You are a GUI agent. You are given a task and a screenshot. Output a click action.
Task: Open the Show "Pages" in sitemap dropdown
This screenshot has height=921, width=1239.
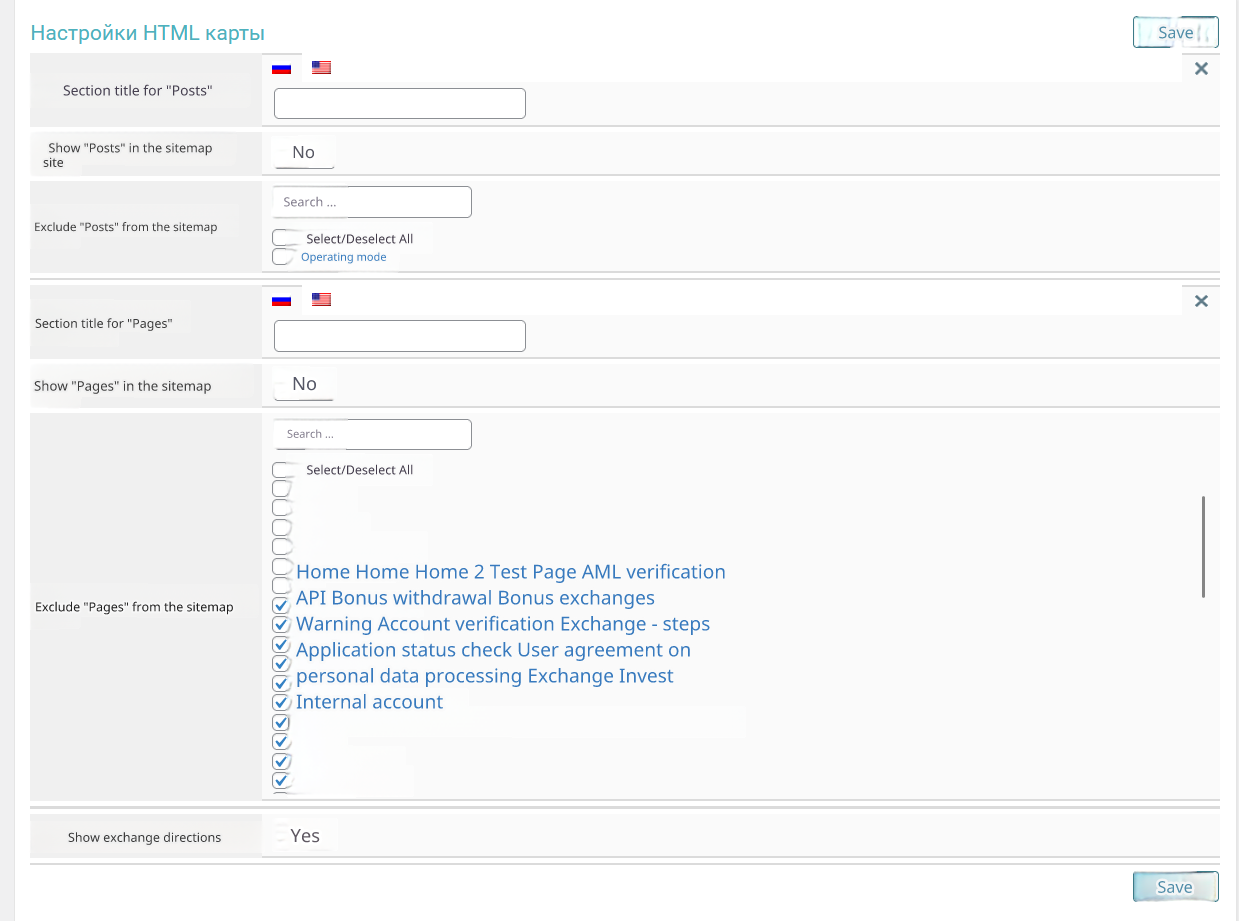click(x=304, y=384)
